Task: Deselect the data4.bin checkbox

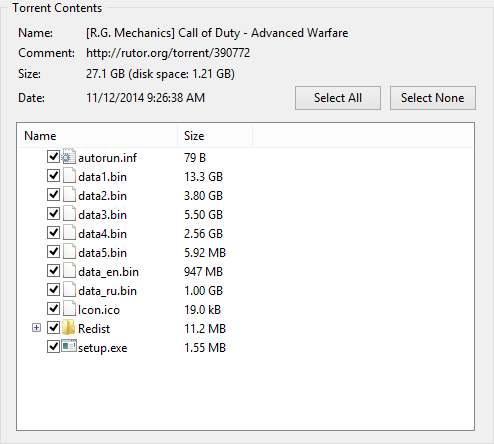Action: 53,233
